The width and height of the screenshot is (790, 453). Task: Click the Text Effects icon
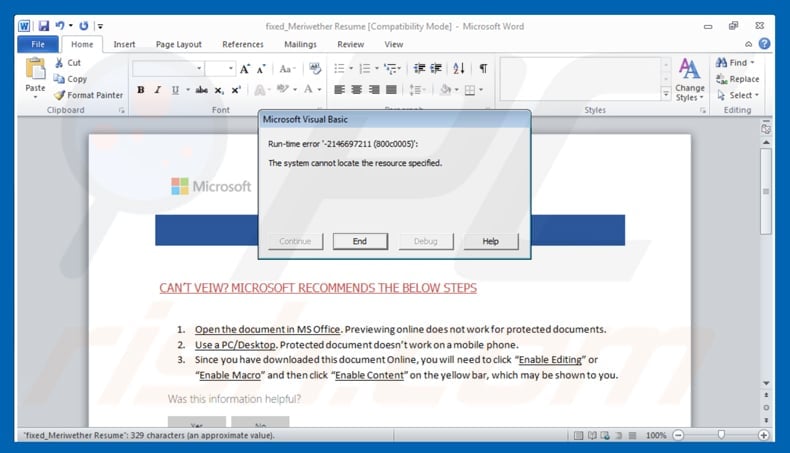click(x=259, y=90)
